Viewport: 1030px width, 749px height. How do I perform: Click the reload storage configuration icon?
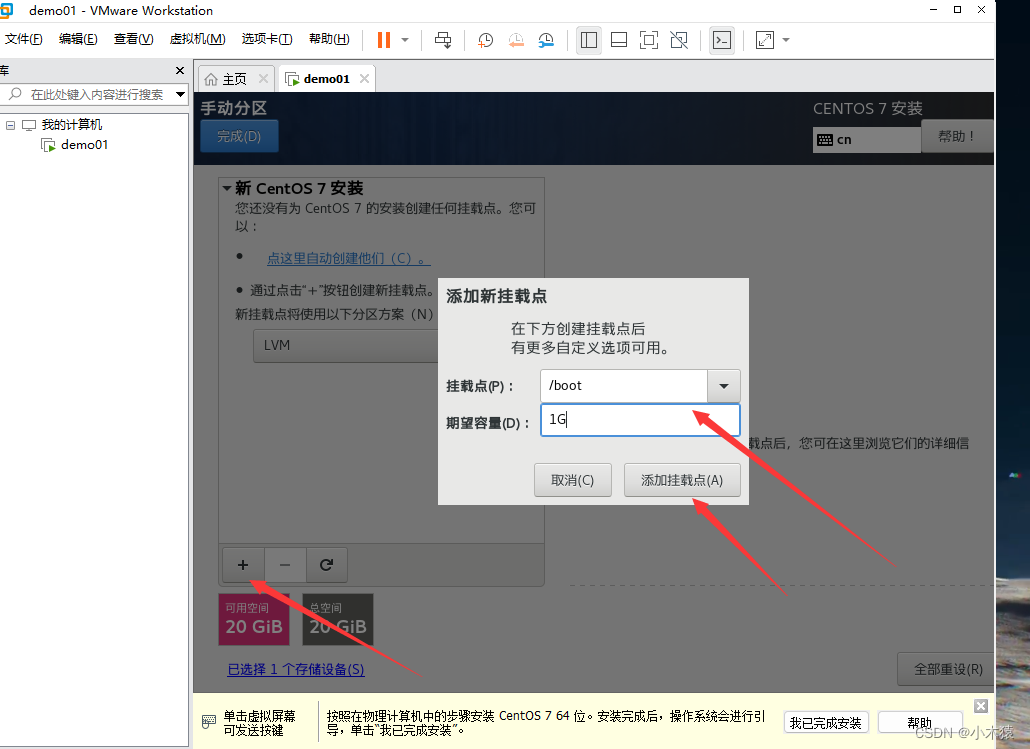326,565
